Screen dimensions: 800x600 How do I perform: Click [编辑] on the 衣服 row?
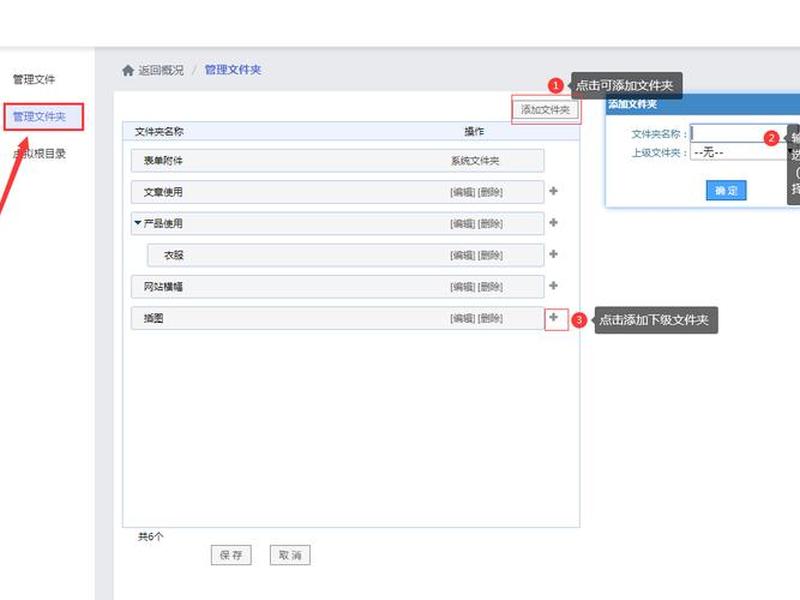point(463,256)
